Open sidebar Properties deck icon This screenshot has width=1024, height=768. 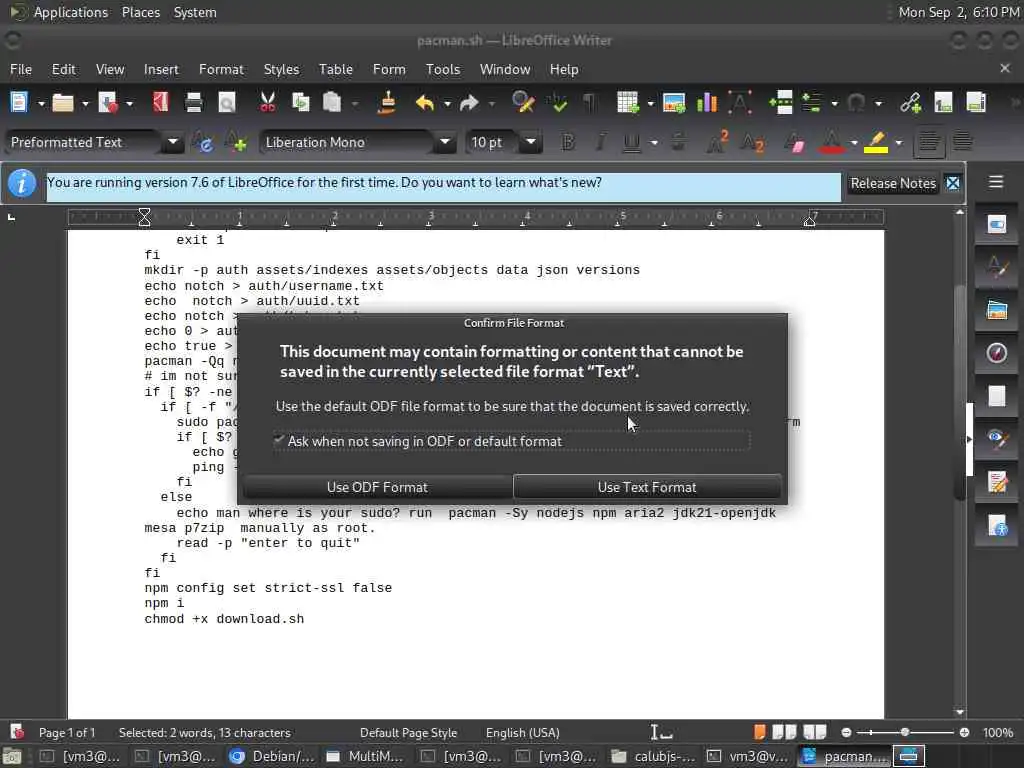[997, 224]
